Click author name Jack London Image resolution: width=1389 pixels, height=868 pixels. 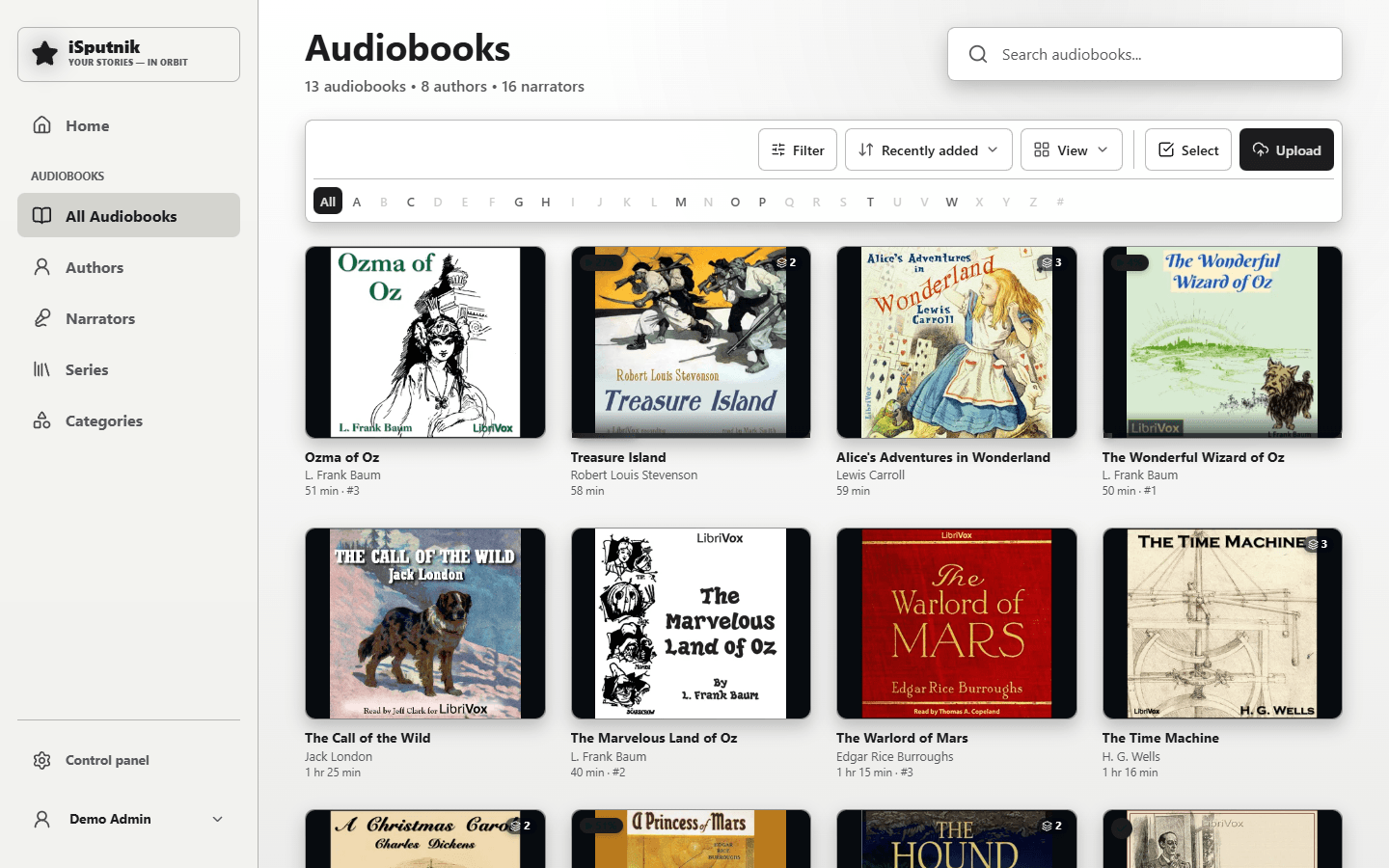[339, 757]
